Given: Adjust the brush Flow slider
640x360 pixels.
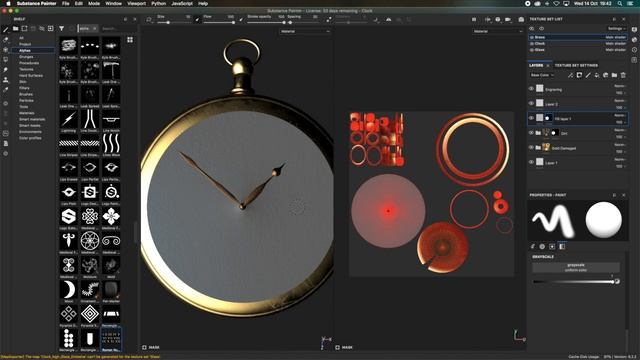Looking at the screenshot, I should click(220, 22).
